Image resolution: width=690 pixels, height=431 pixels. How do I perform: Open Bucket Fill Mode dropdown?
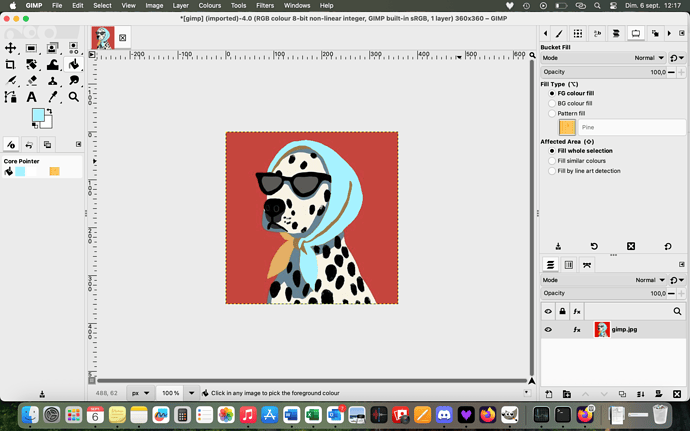(603, 58)
